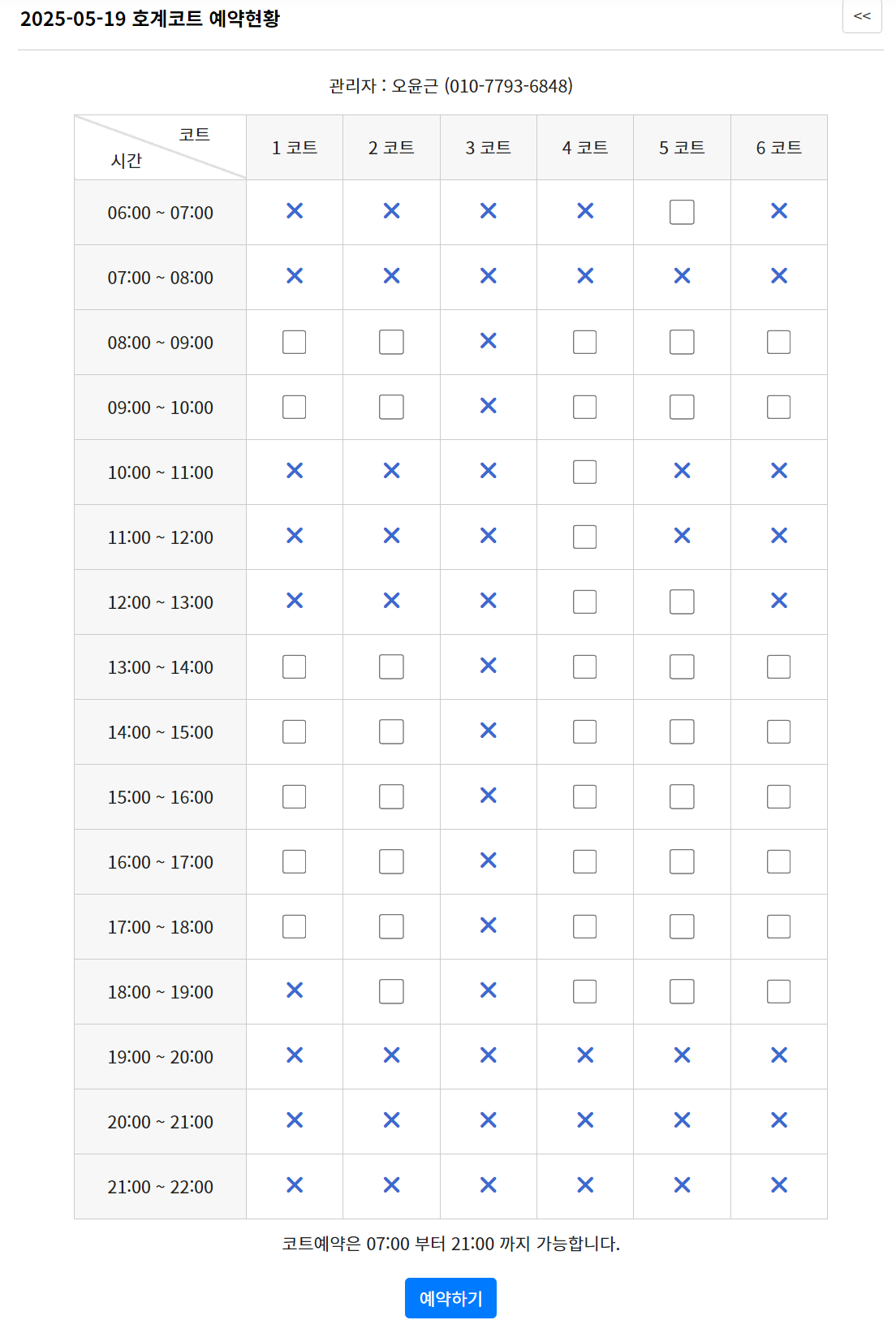This screenshot has width=896, height=1333.
Task: Click X mark for court 1 at 18:00 ~ 19:00
Action: pos(295,990)
